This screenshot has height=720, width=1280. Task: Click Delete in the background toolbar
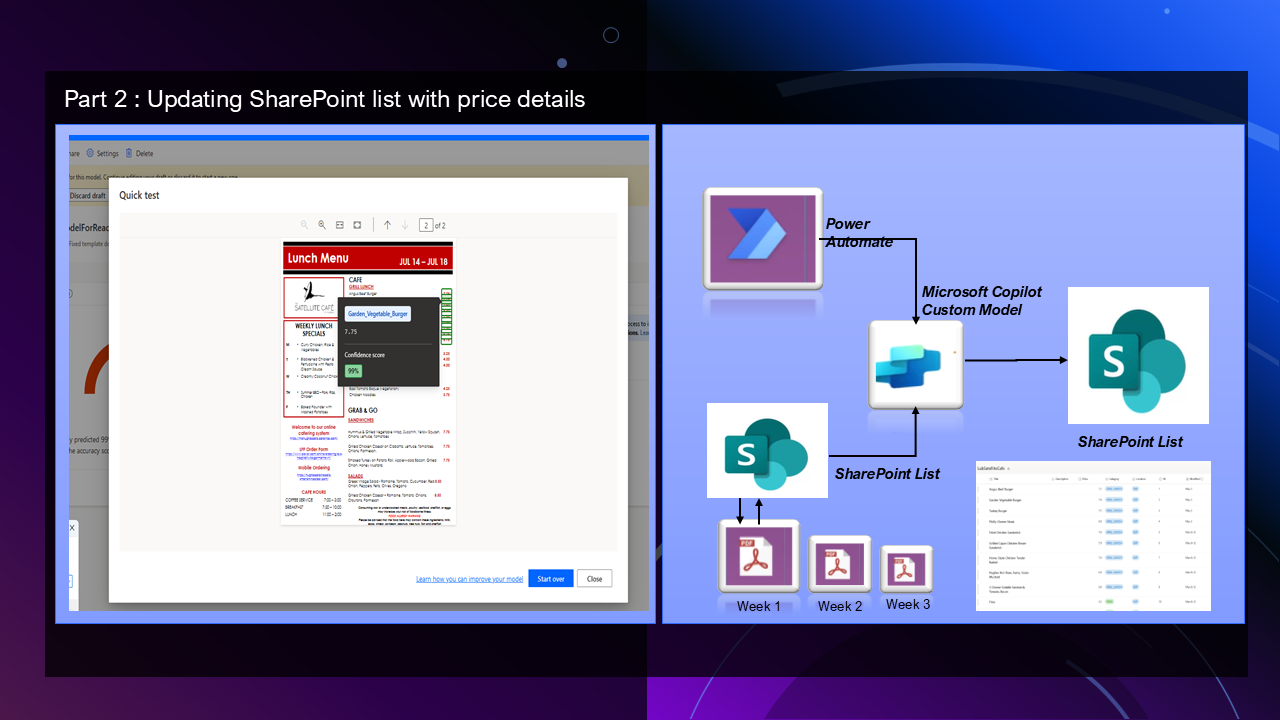point(139,153)
